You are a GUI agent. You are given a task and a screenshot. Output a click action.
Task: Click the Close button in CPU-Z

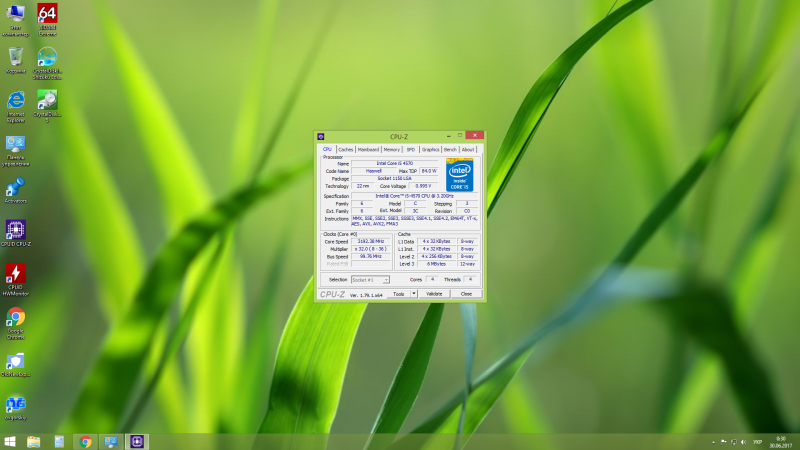[466, 294]
